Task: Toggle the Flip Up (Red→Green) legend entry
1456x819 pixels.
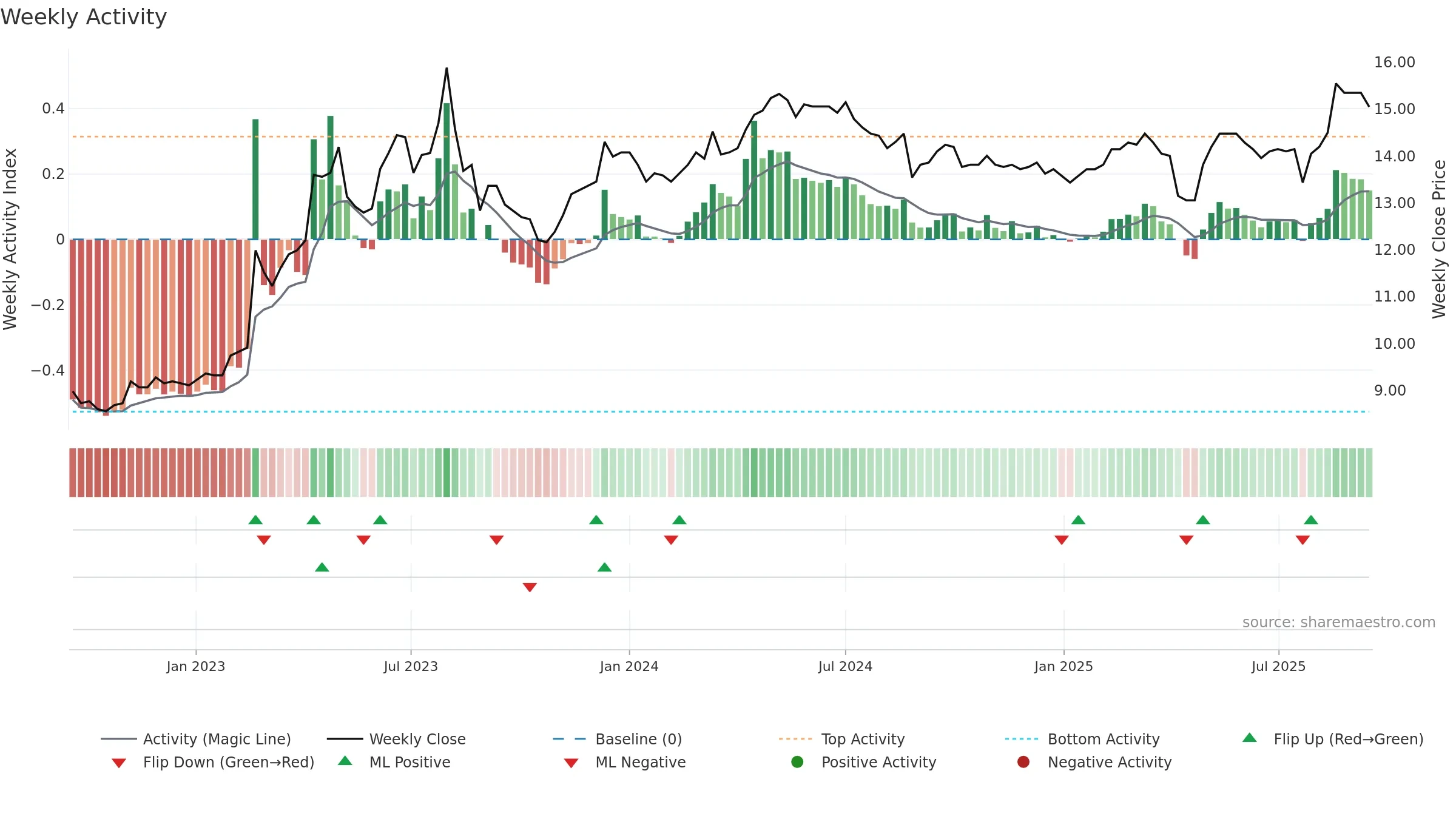Action: click(1333, 739)
